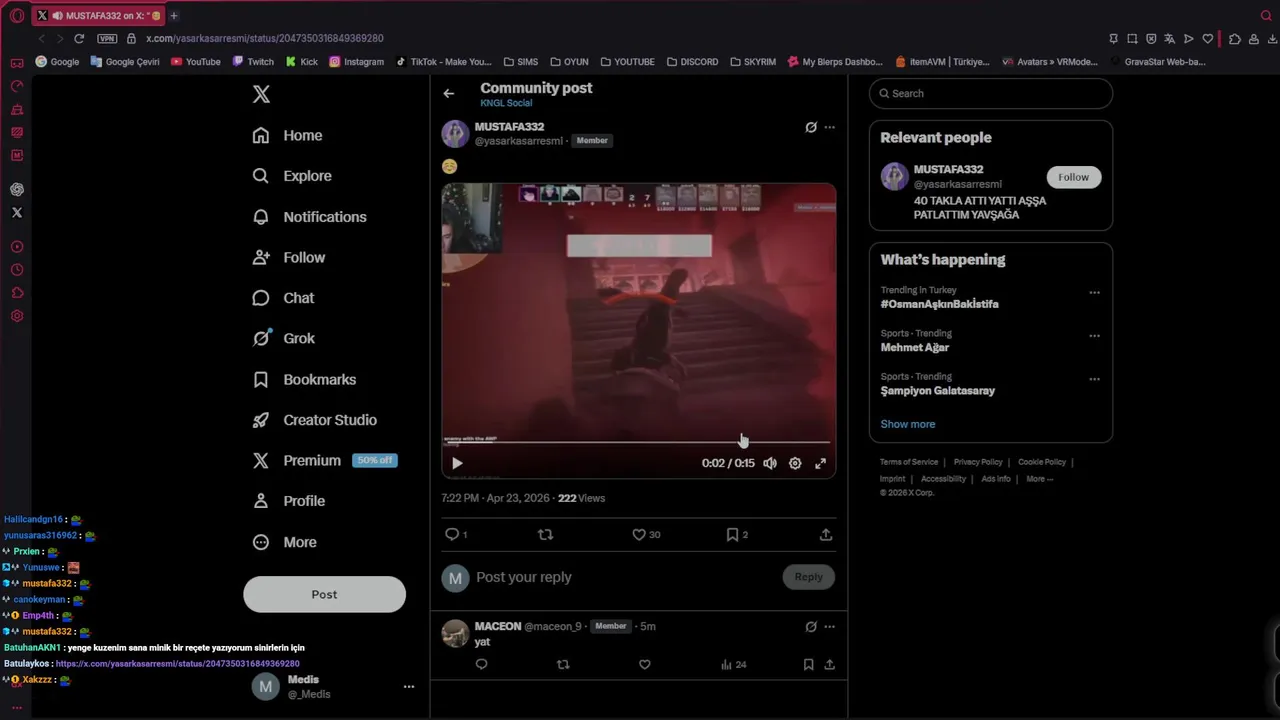Open footer More dropdown

pyautogui.click(x=1039, y=479)
